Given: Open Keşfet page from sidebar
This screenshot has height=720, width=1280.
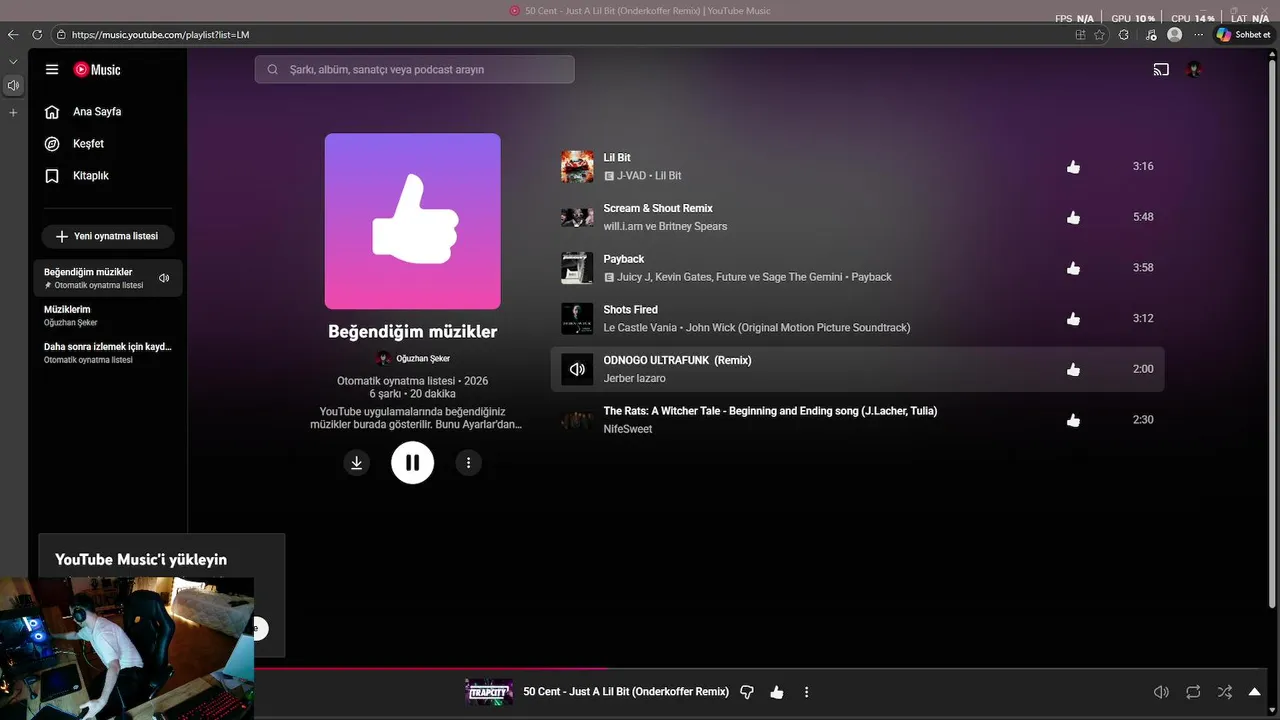Looking at the screenshot, I should (75, 144).
